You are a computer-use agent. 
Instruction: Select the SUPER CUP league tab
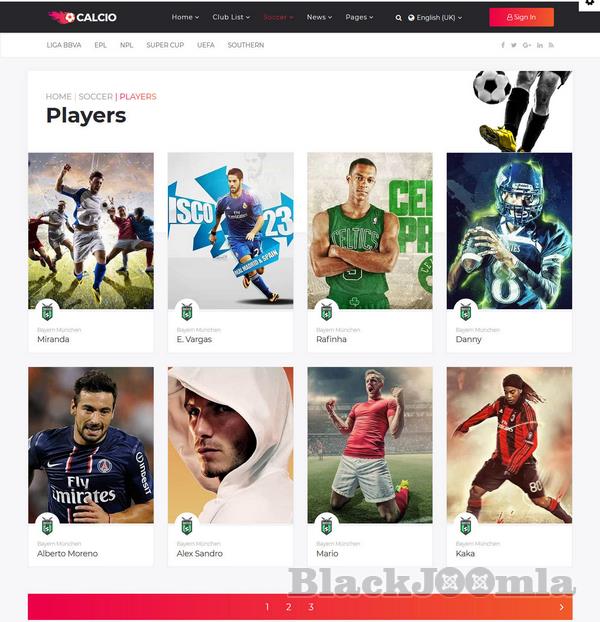165,45
